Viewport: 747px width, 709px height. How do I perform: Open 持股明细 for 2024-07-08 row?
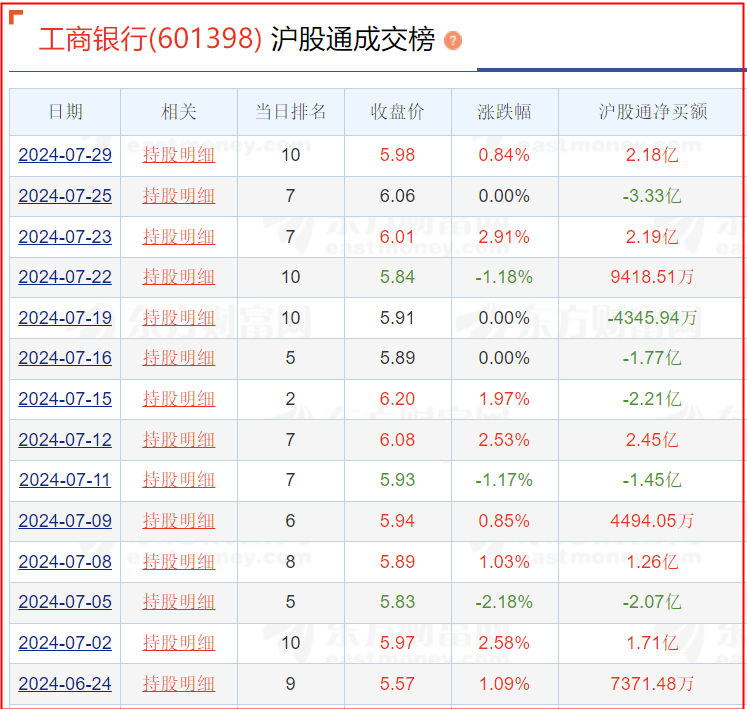[x=179, y=562]
